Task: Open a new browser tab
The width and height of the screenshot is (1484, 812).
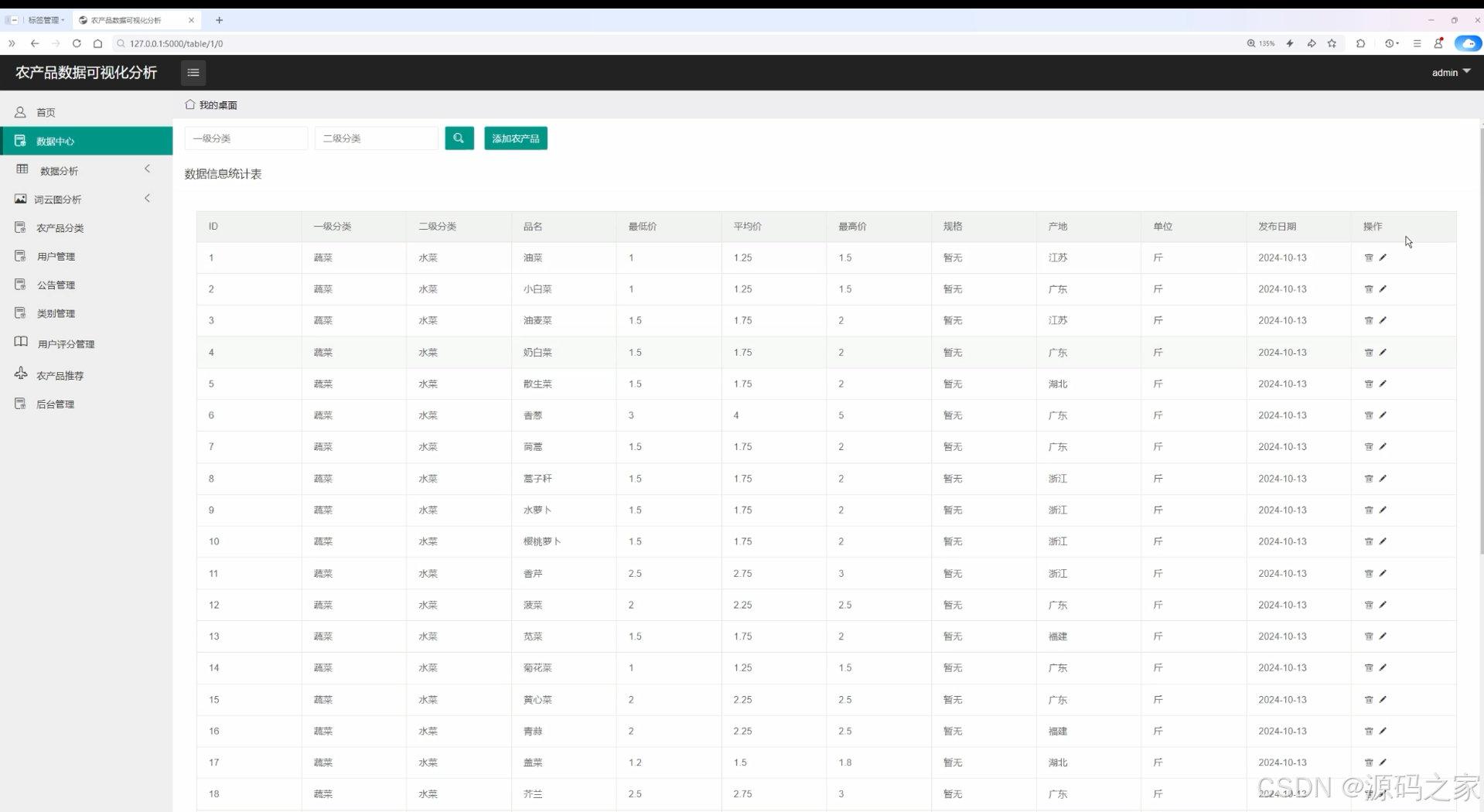Action: click(x=219, y=20)
